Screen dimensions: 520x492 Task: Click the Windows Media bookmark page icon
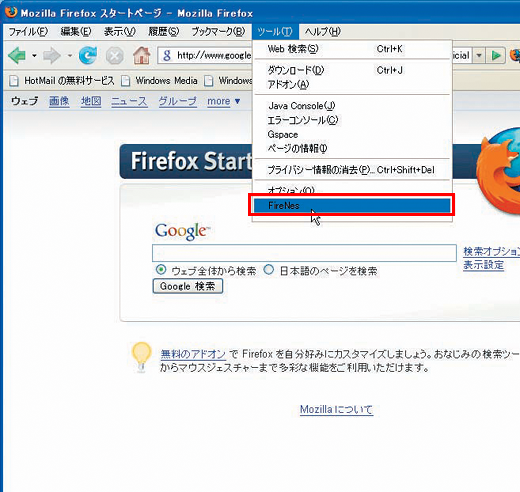click(125, 81)
